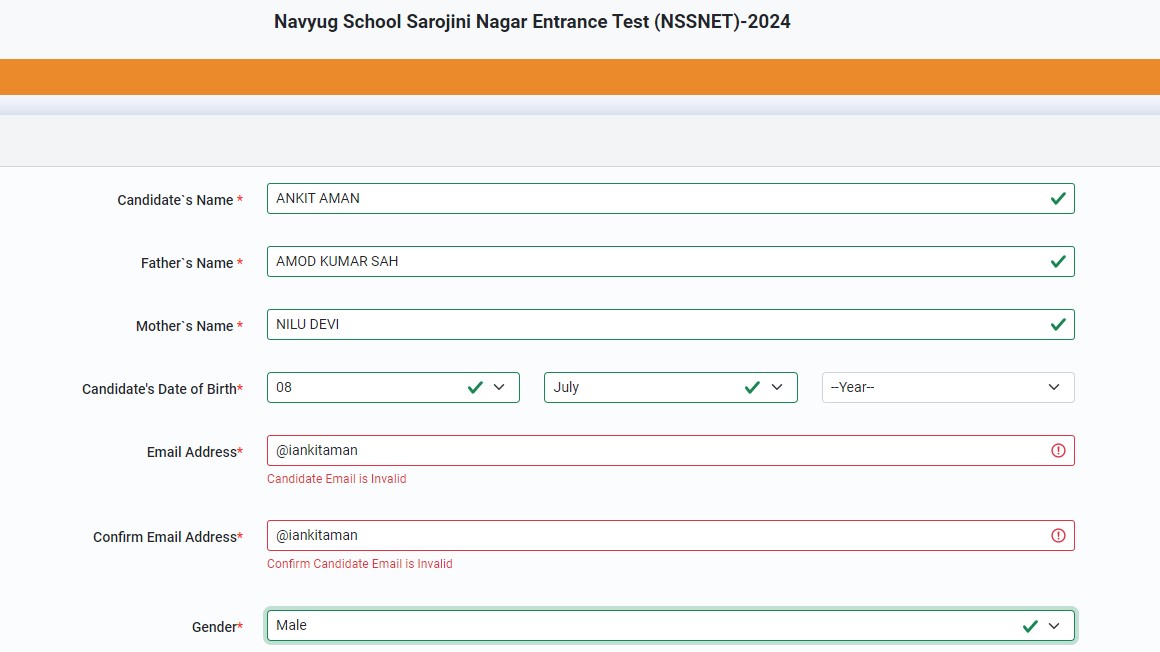
Task: Click the 'Candidate Email is Invalid' error message
Action: point(336,478)
